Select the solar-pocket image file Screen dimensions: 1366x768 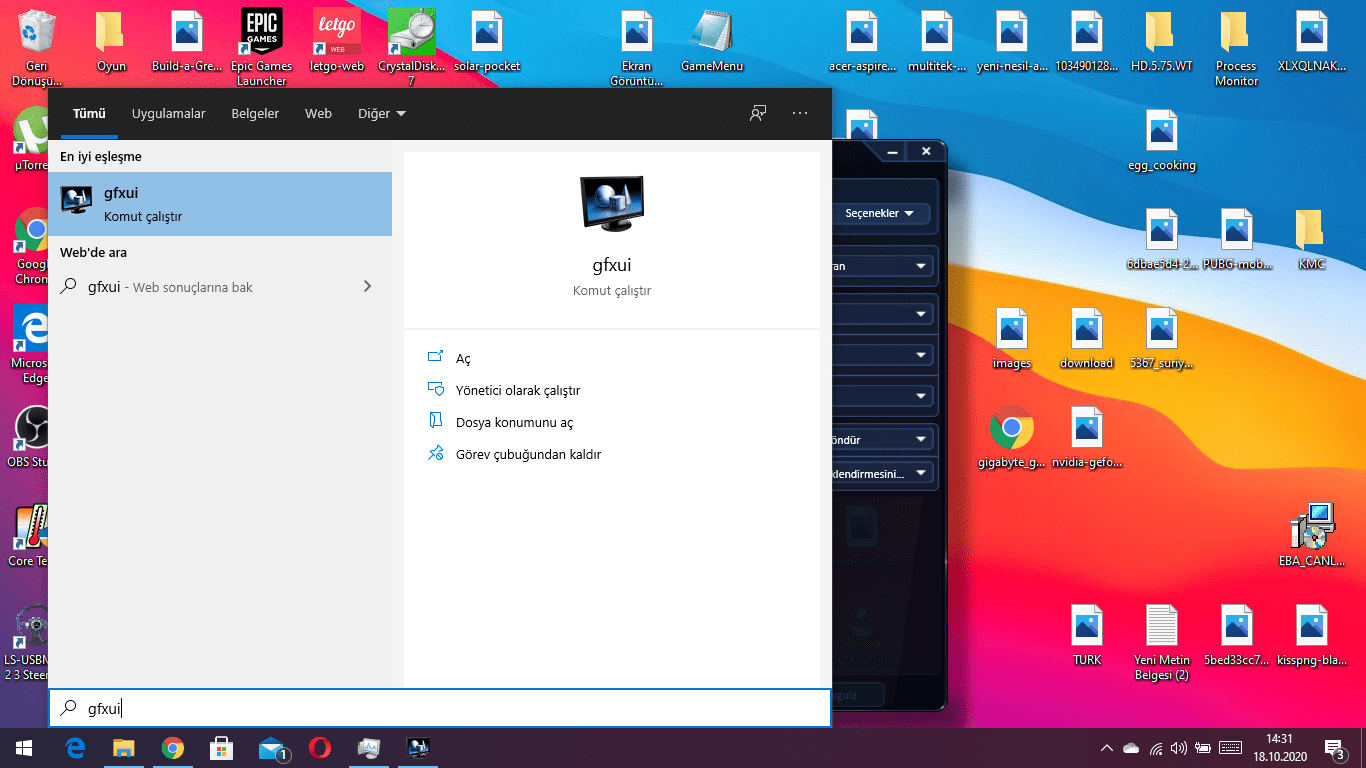pyautogui.click(x=487, y=41)
